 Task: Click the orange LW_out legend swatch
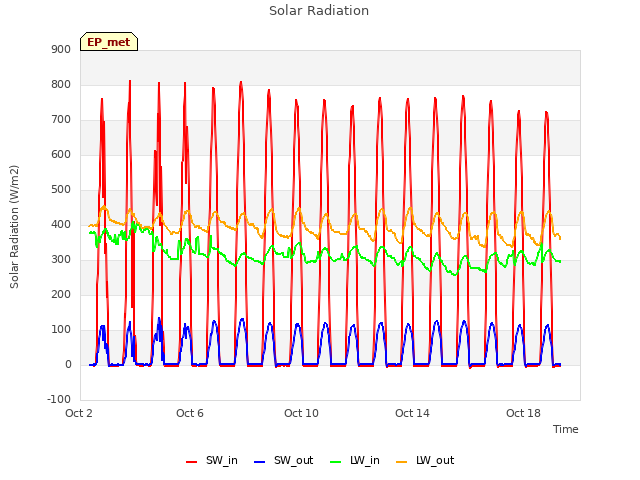pos(402,462)
